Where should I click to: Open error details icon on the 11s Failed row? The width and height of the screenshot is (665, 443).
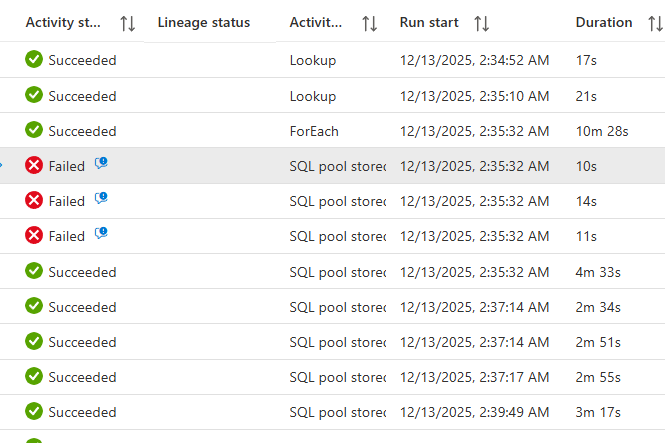[101, 235]
